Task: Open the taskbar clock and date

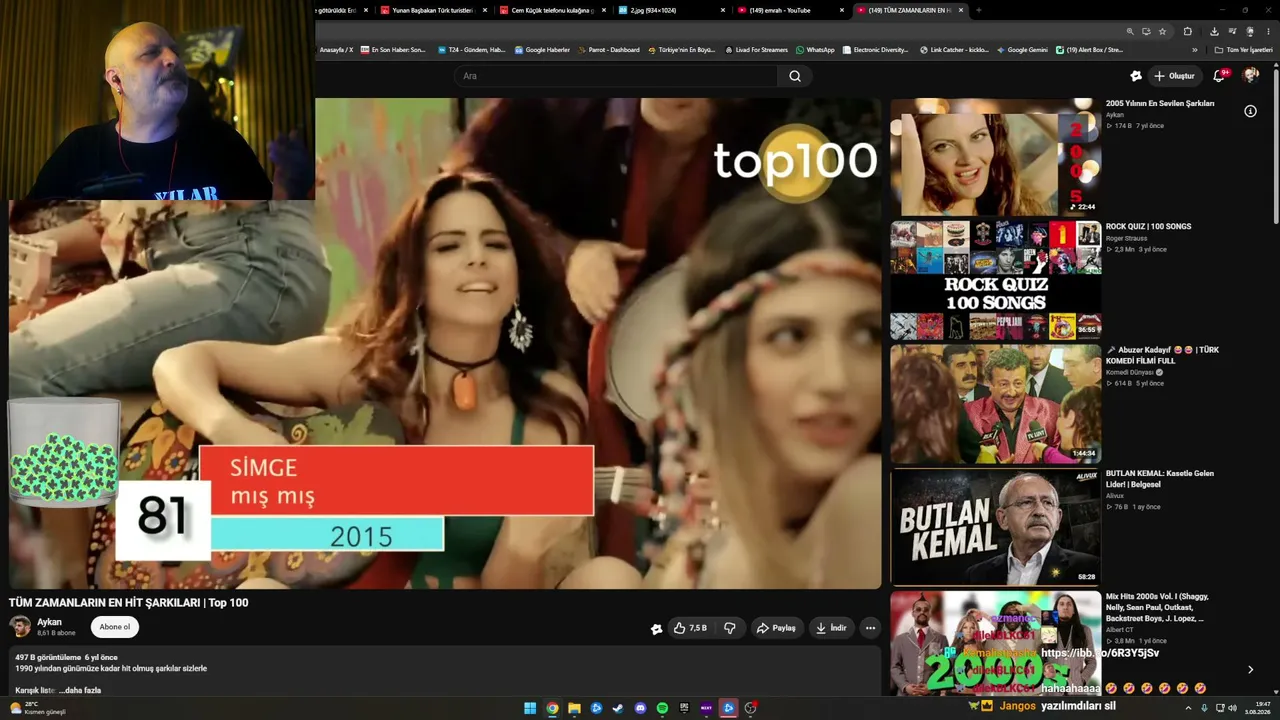Action: 1257,708
